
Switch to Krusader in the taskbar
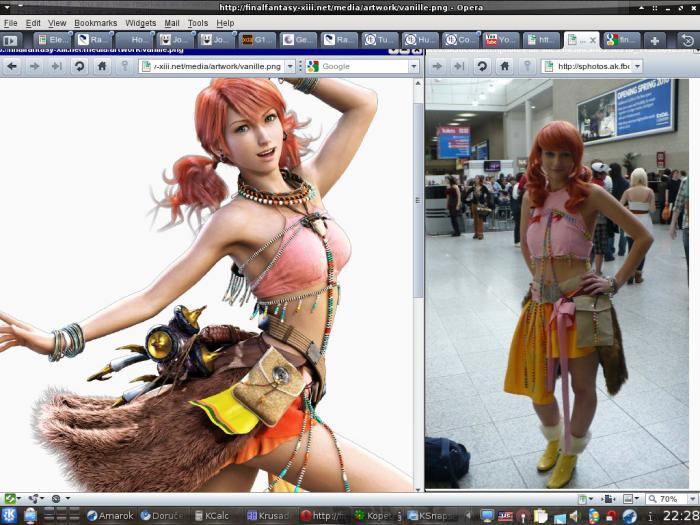pos(270,516)
